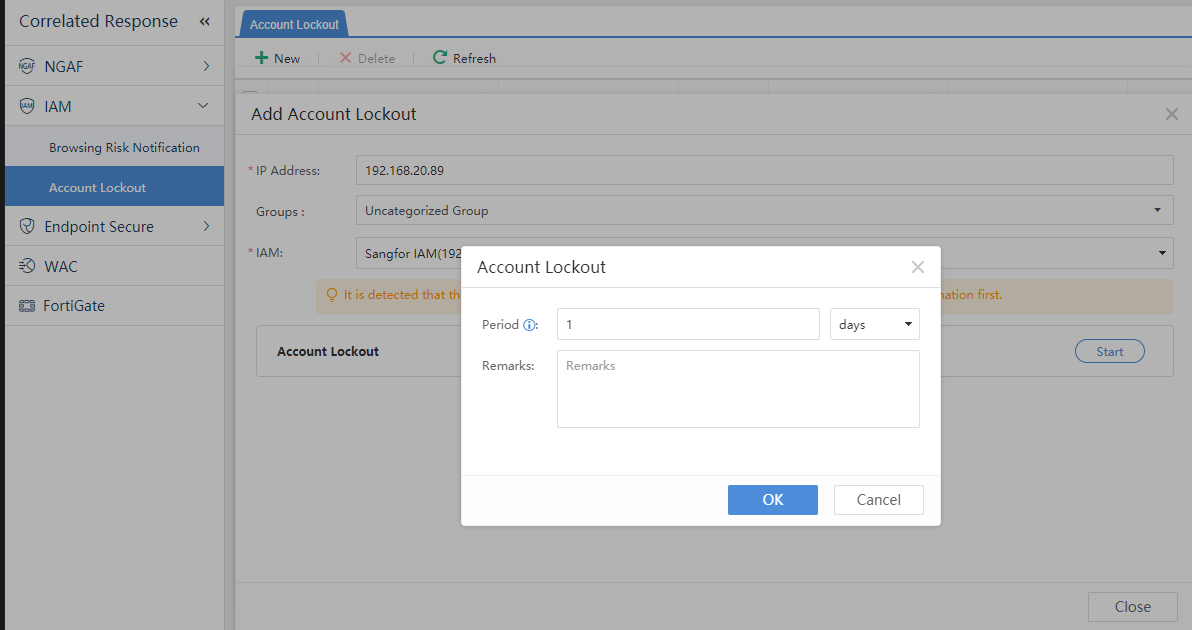Screen dimensions: 1192x630
Task: Click into the Remarks text area
Action: (737, 389)
